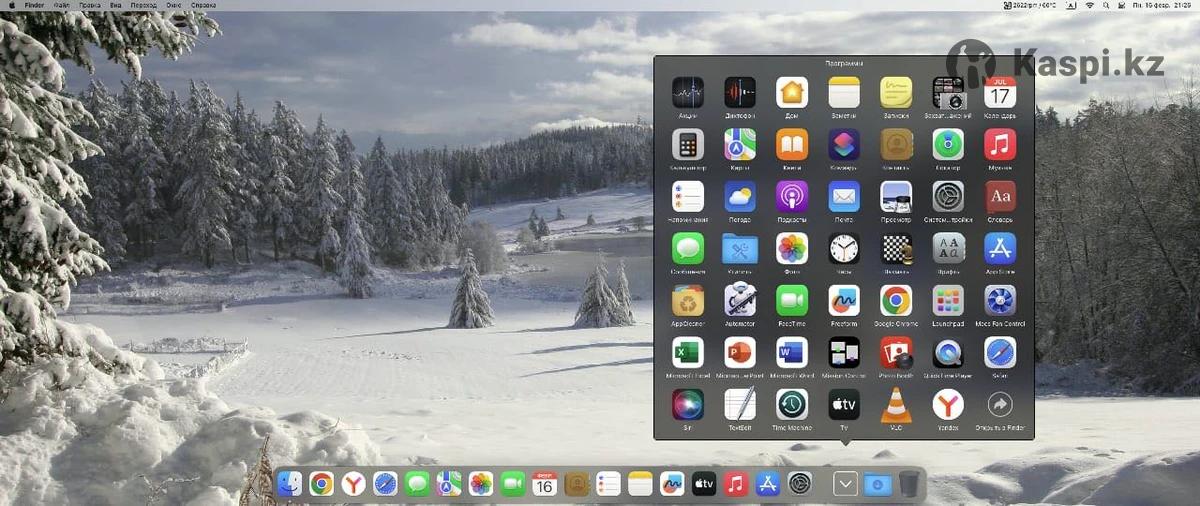Launch Time Machine from the grid
The image size is (1200, 506).
click(792, 405)
